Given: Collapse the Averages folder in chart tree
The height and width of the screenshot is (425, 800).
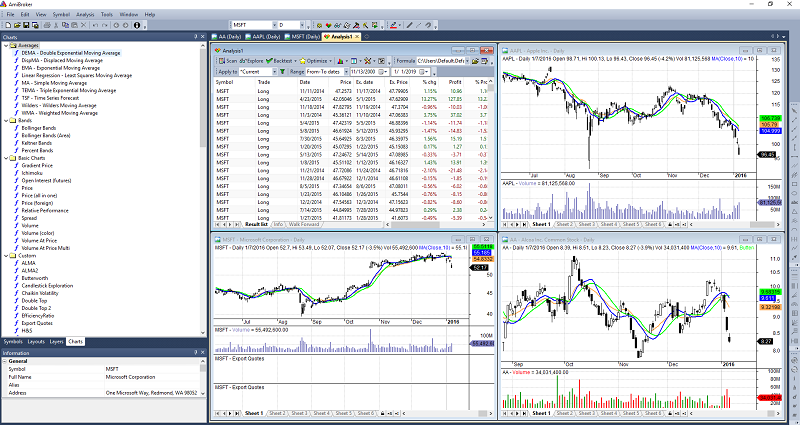Looking at the screenshot, I should tap(6, 45).
